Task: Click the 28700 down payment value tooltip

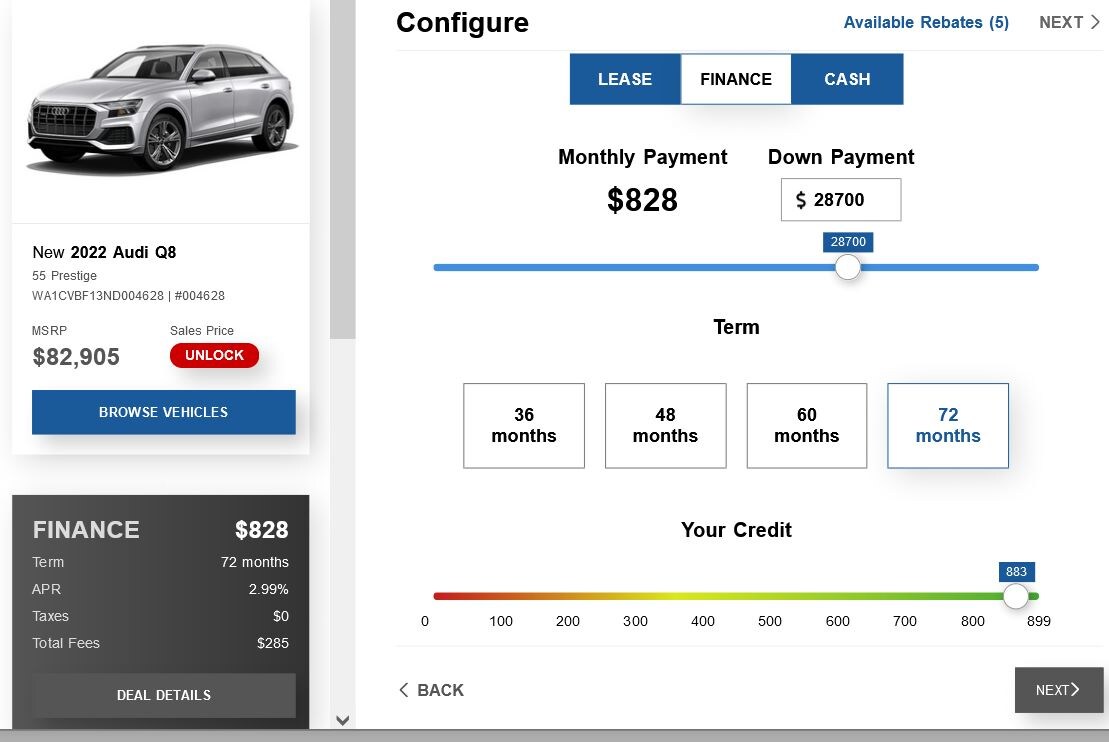Action: click(x=848, y=242)
